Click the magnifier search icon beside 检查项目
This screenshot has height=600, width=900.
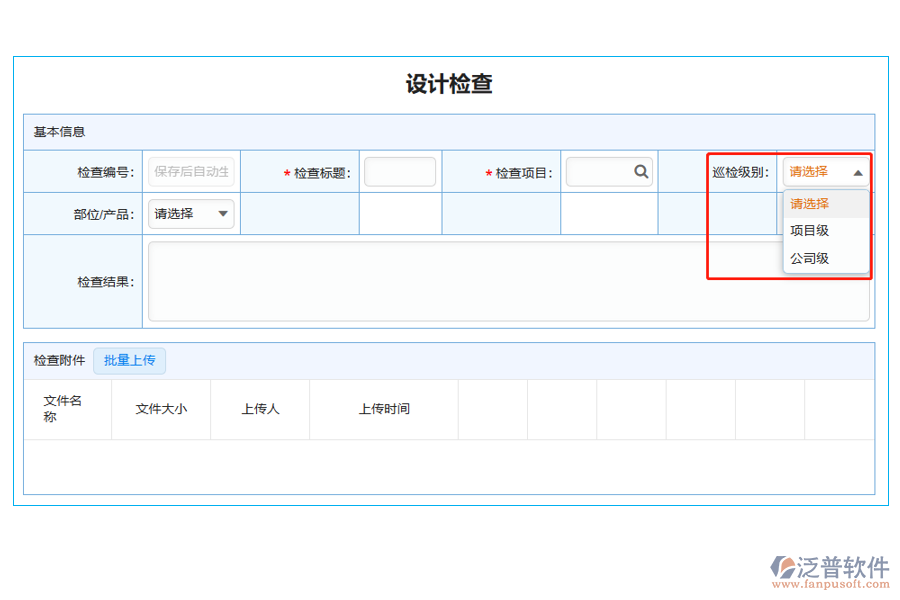(641, 171)
